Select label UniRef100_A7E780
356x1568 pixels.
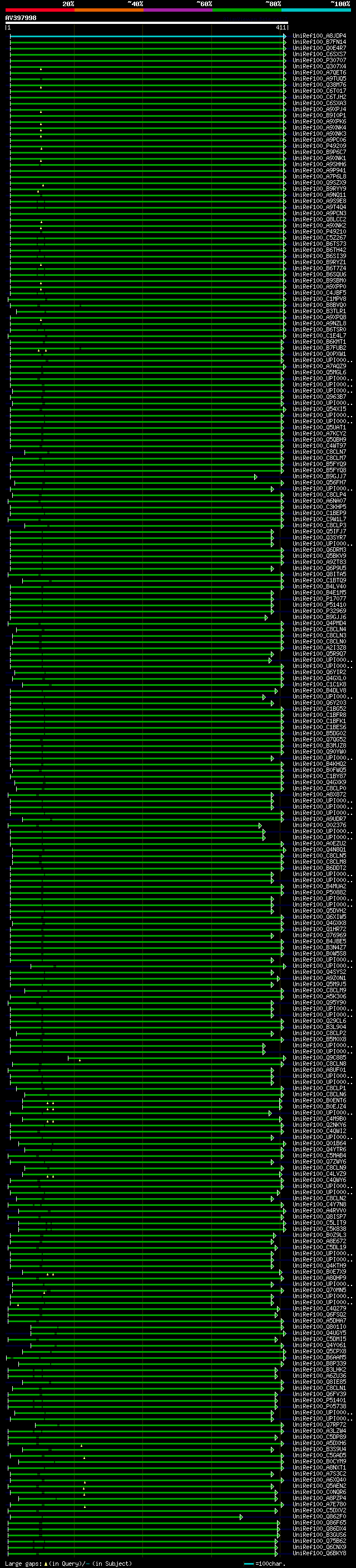tap(319, 1504)
